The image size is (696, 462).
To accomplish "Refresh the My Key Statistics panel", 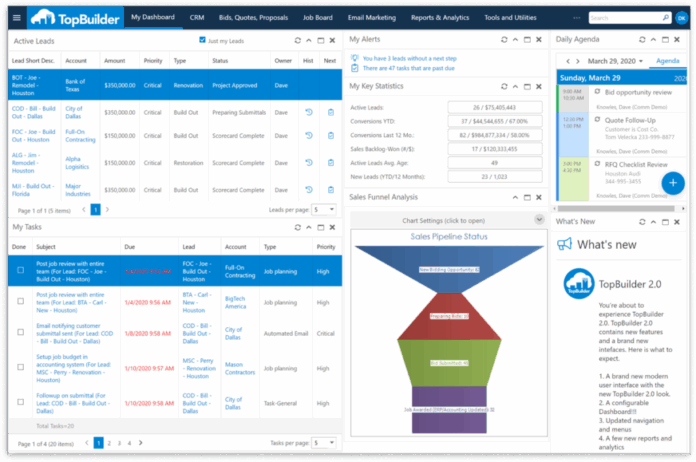I will 504,86.
